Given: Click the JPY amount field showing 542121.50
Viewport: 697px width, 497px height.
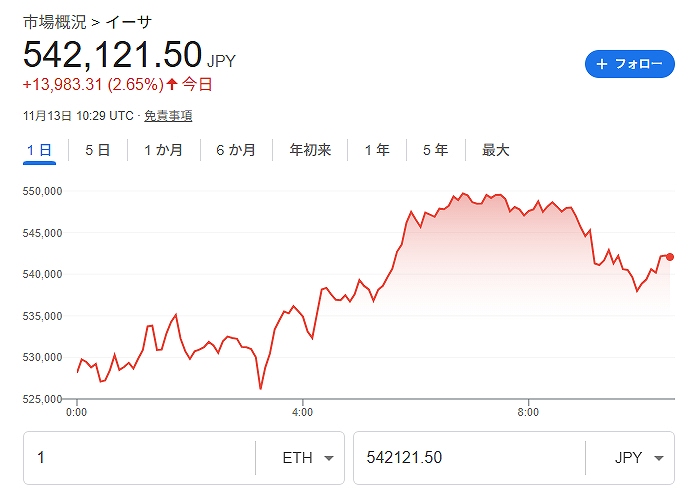Looking at the screenshot, I should (x=468, y=458).
